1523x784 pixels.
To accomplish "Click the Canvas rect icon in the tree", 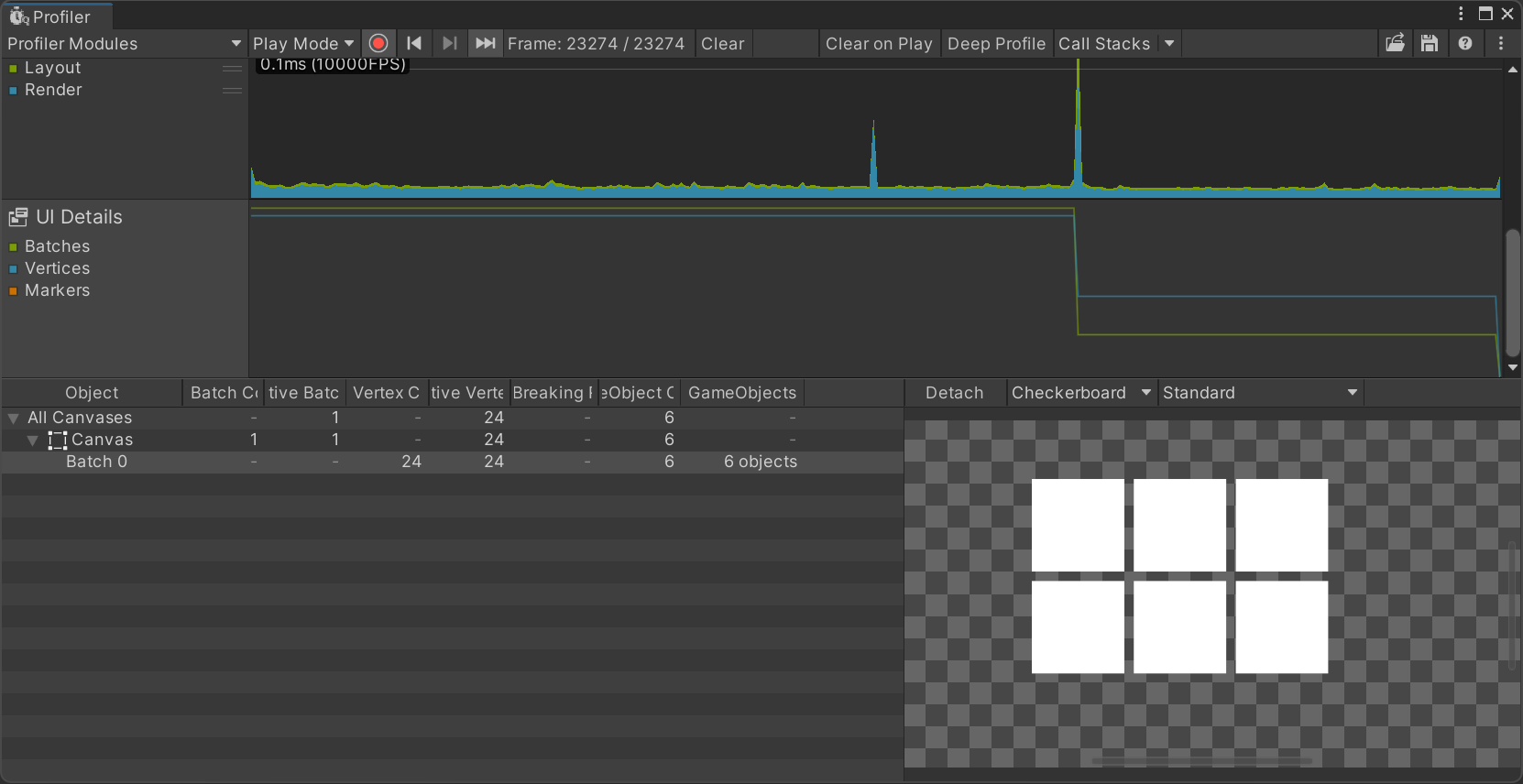I will (58, 440).
